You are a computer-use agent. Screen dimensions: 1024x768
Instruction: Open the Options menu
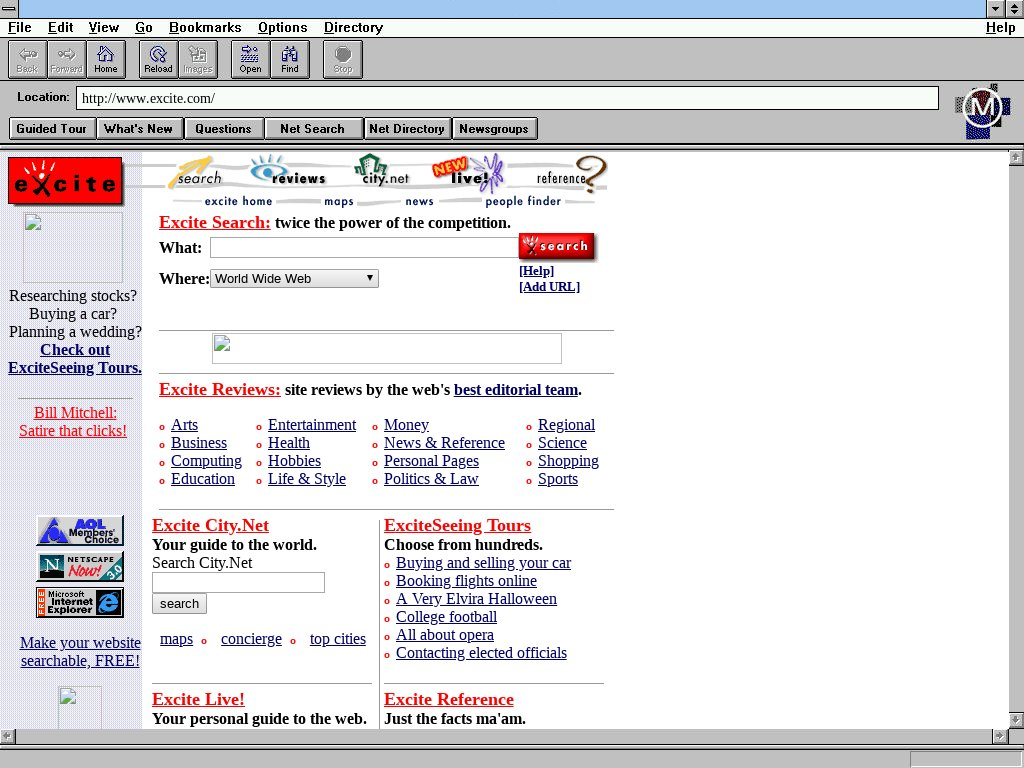[282, 28]
